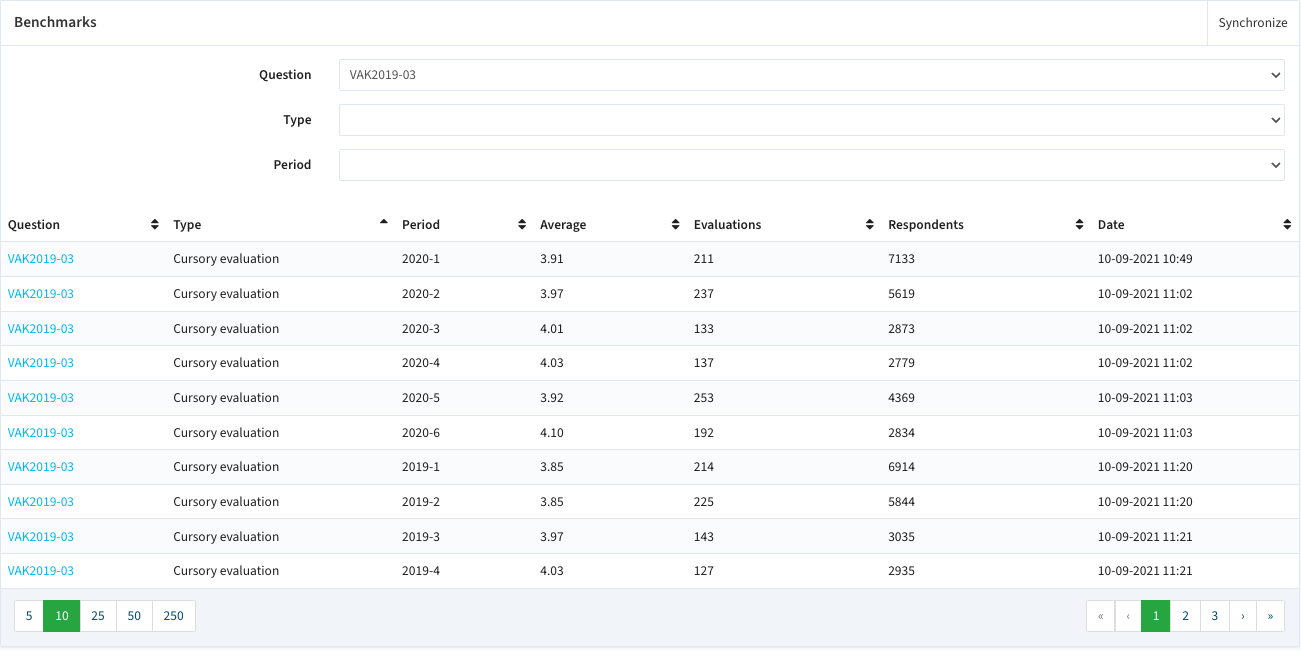
Task: Open VAK2019-03 link for period 2019-3
Action: point(41,537)
